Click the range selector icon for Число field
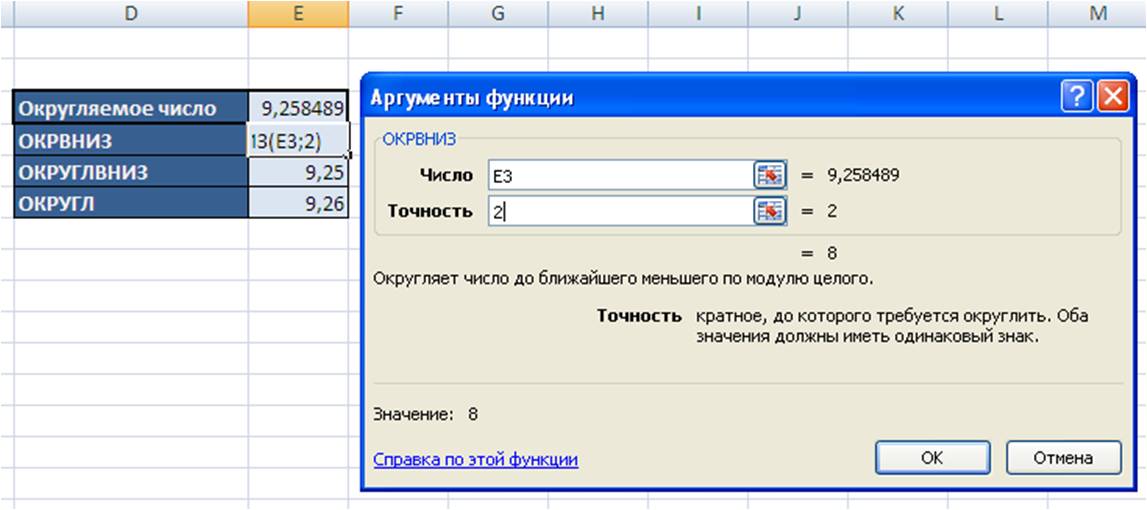The image size is (1147, 510). pyautogui.click(x=770, y=175)
